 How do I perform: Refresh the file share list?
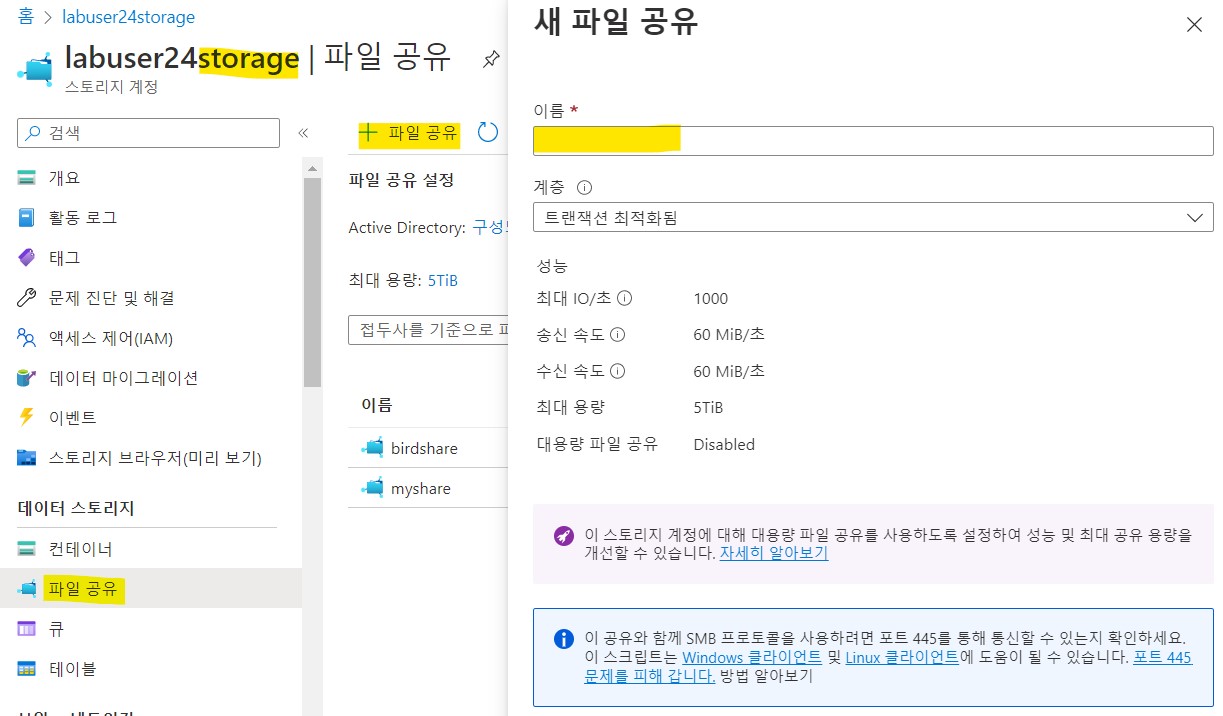pyautogui.click(x=488, y=132)
